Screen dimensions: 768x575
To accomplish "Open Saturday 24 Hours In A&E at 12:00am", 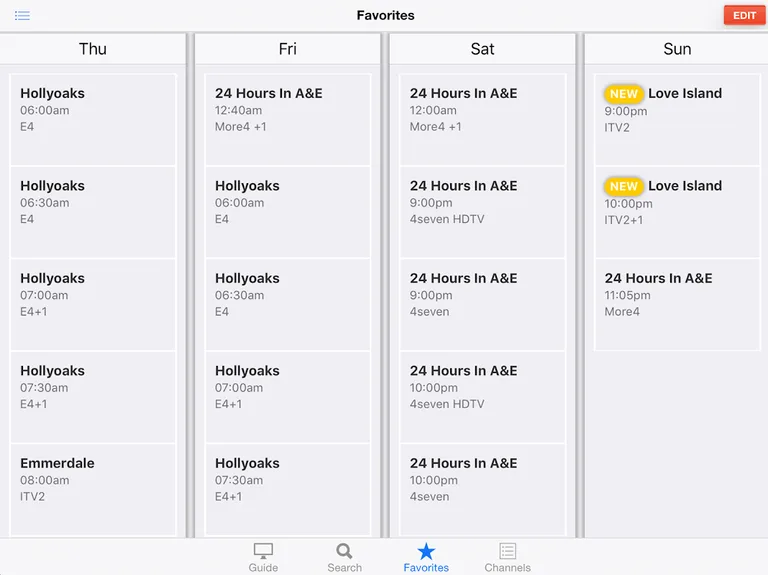I will [x=482, y=119].
